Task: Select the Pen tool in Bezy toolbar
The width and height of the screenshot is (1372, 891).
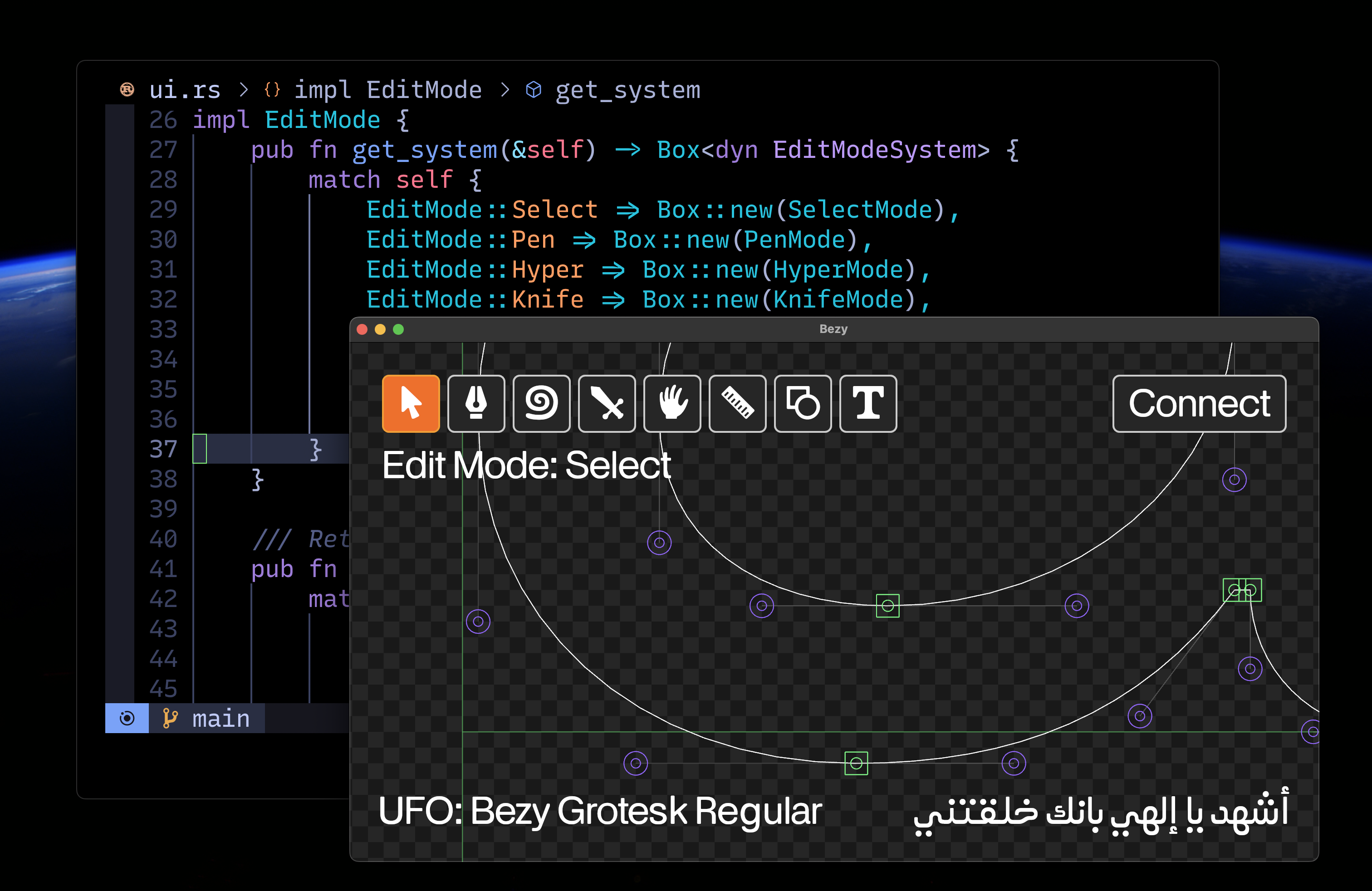Action: (476, 403)
